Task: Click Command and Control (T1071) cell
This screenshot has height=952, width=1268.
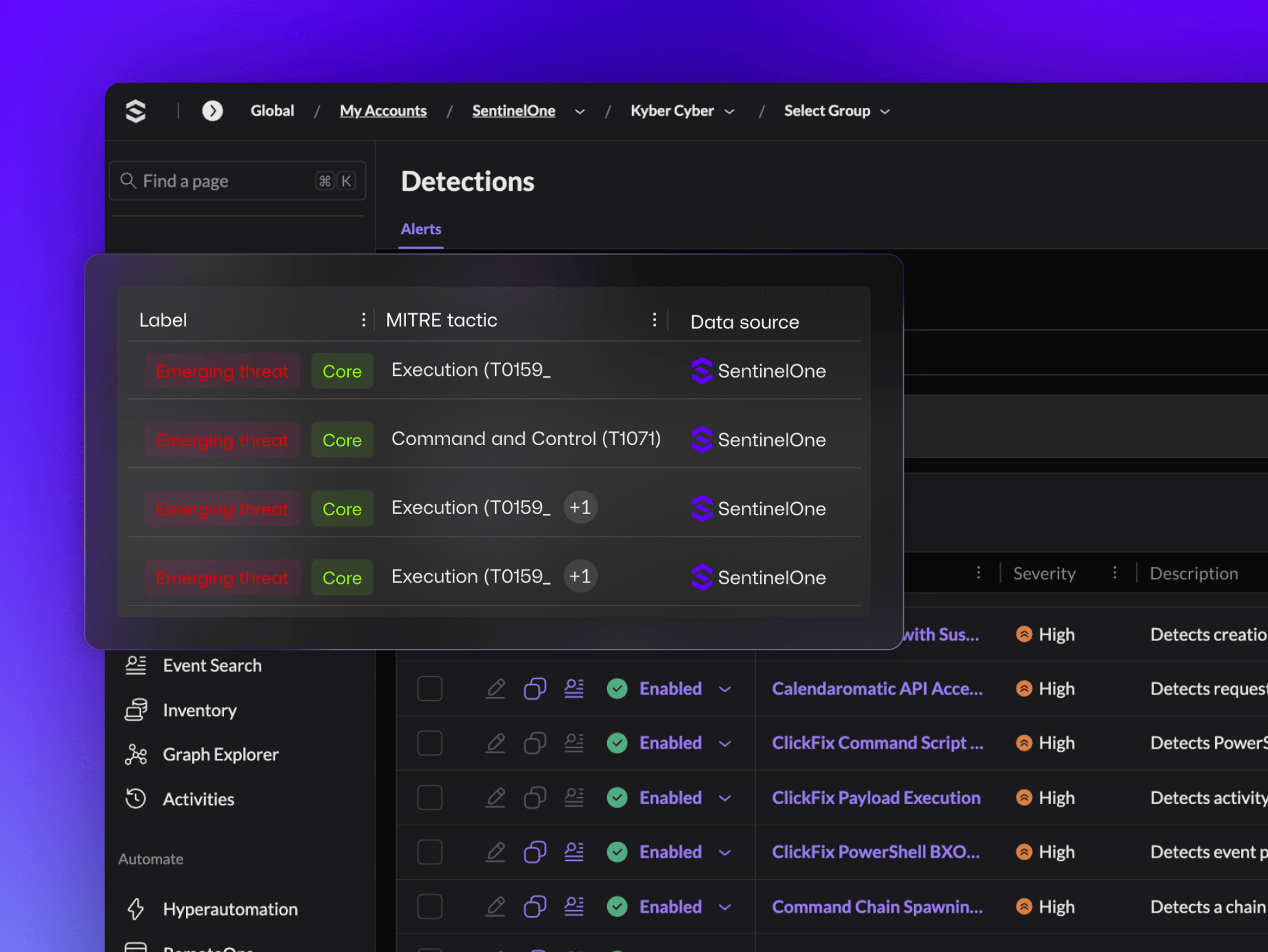Action: pos(526,438)
